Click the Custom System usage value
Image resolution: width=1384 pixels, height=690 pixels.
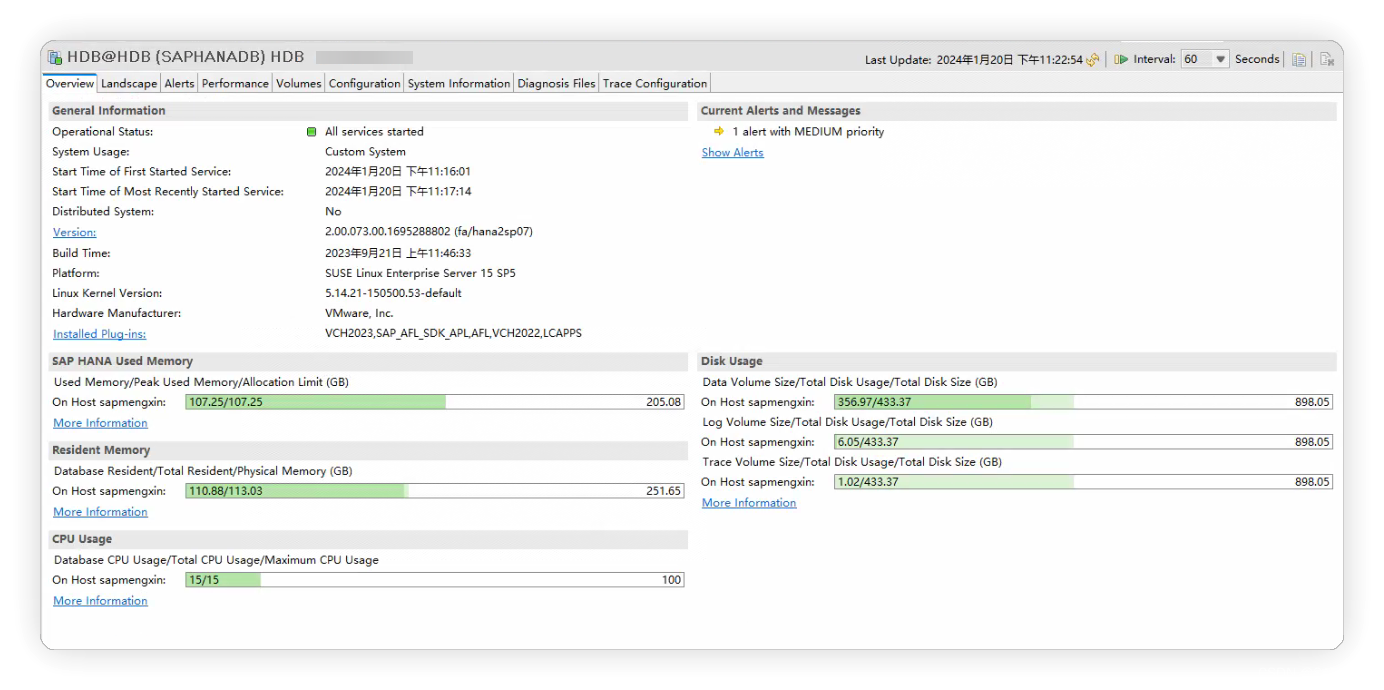[365, 152]
